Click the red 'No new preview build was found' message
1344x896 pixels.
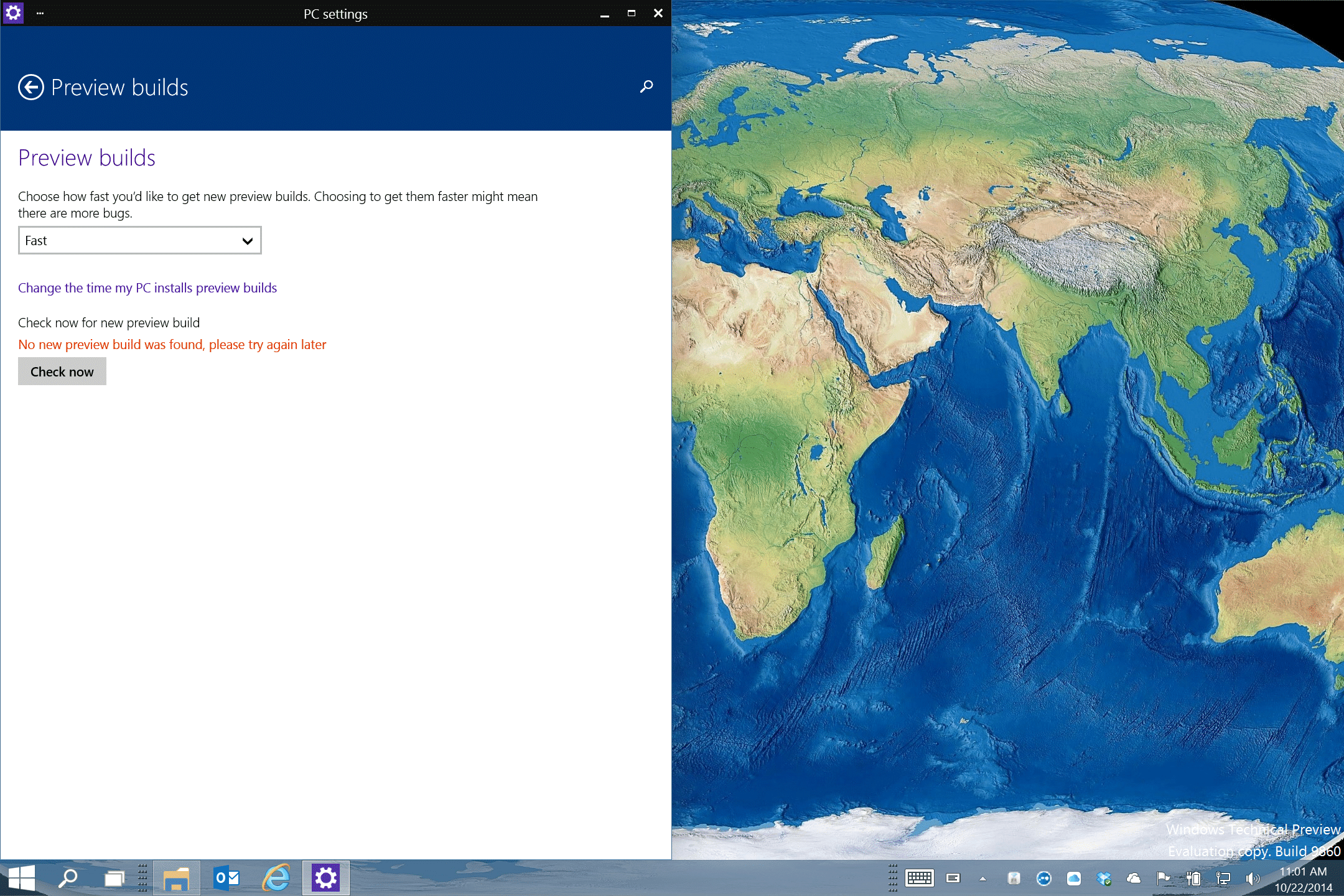click(x=172, y=344)
